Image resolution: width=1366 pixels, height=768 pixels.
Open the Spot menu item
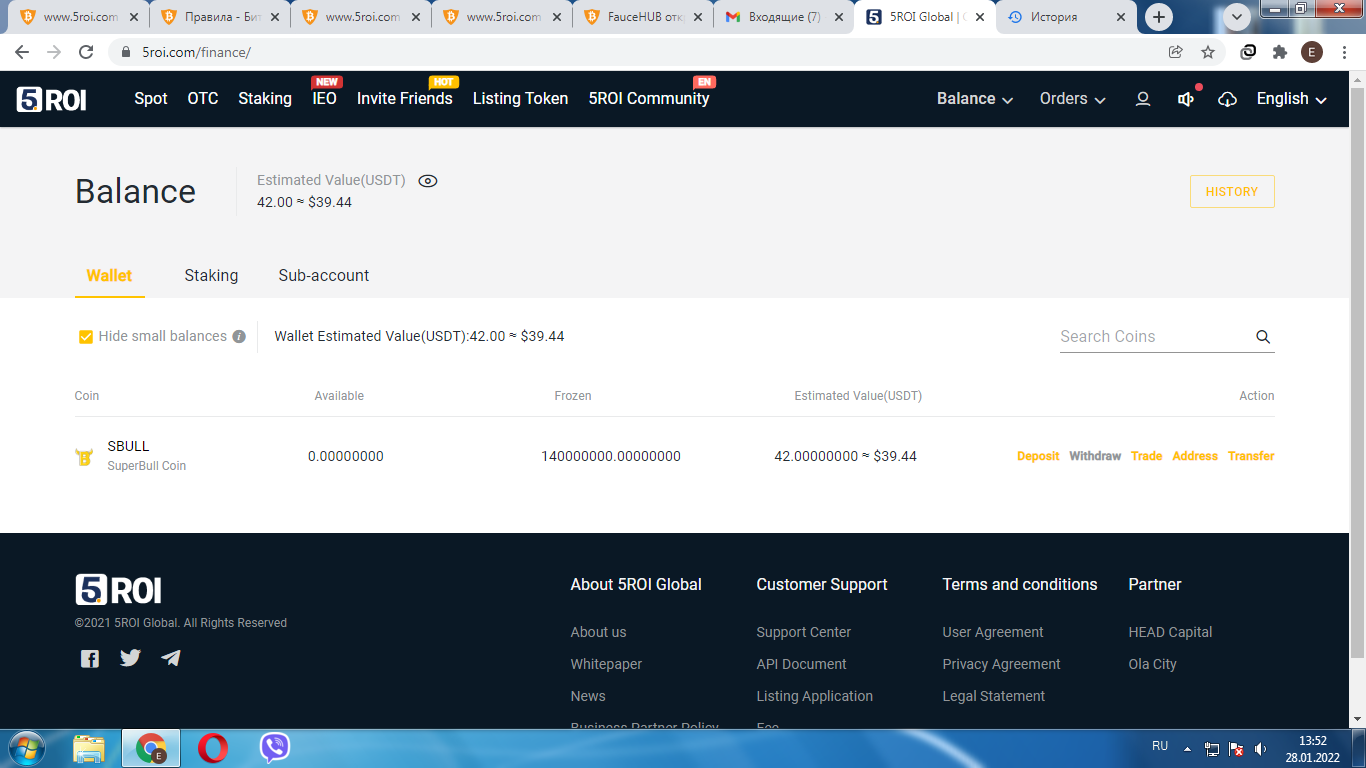pos(151,99)
